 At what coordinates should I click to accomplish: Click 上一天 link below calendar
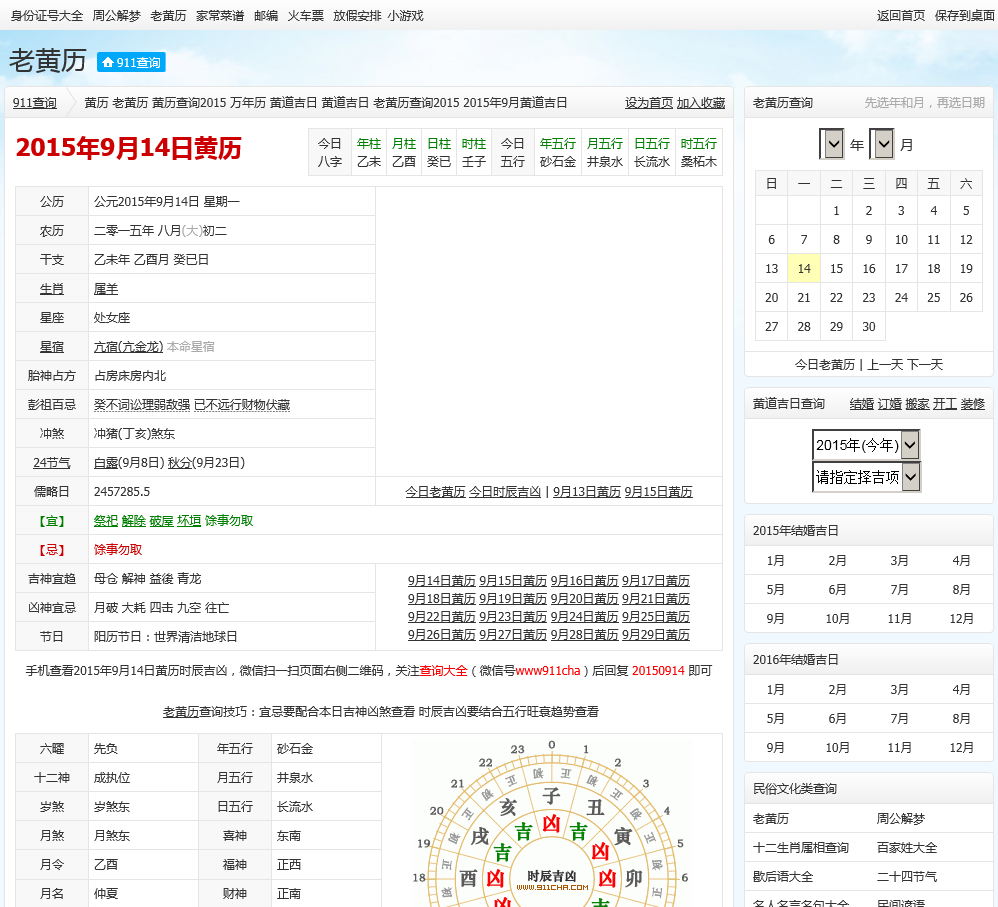click(x=885, y=365)
